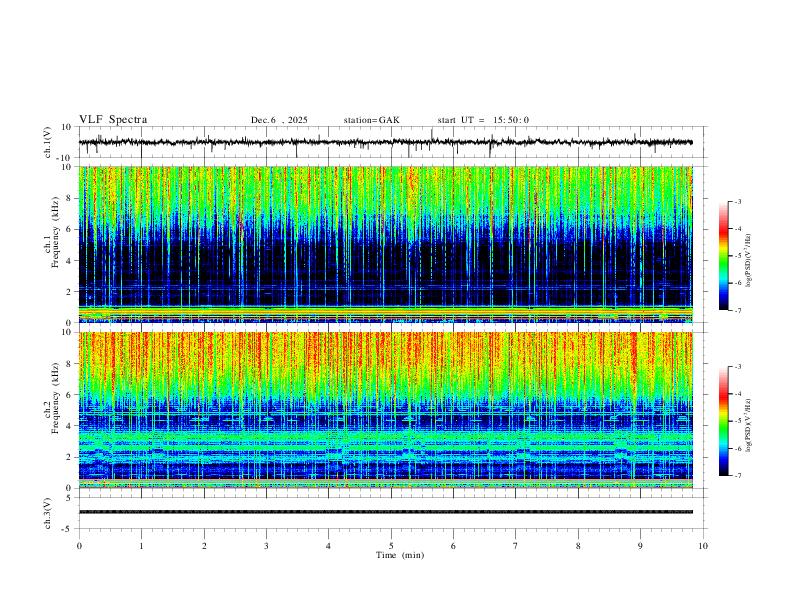
Task: Click inside the ch.2 spectrogram panel
Action: pos(385,410)
